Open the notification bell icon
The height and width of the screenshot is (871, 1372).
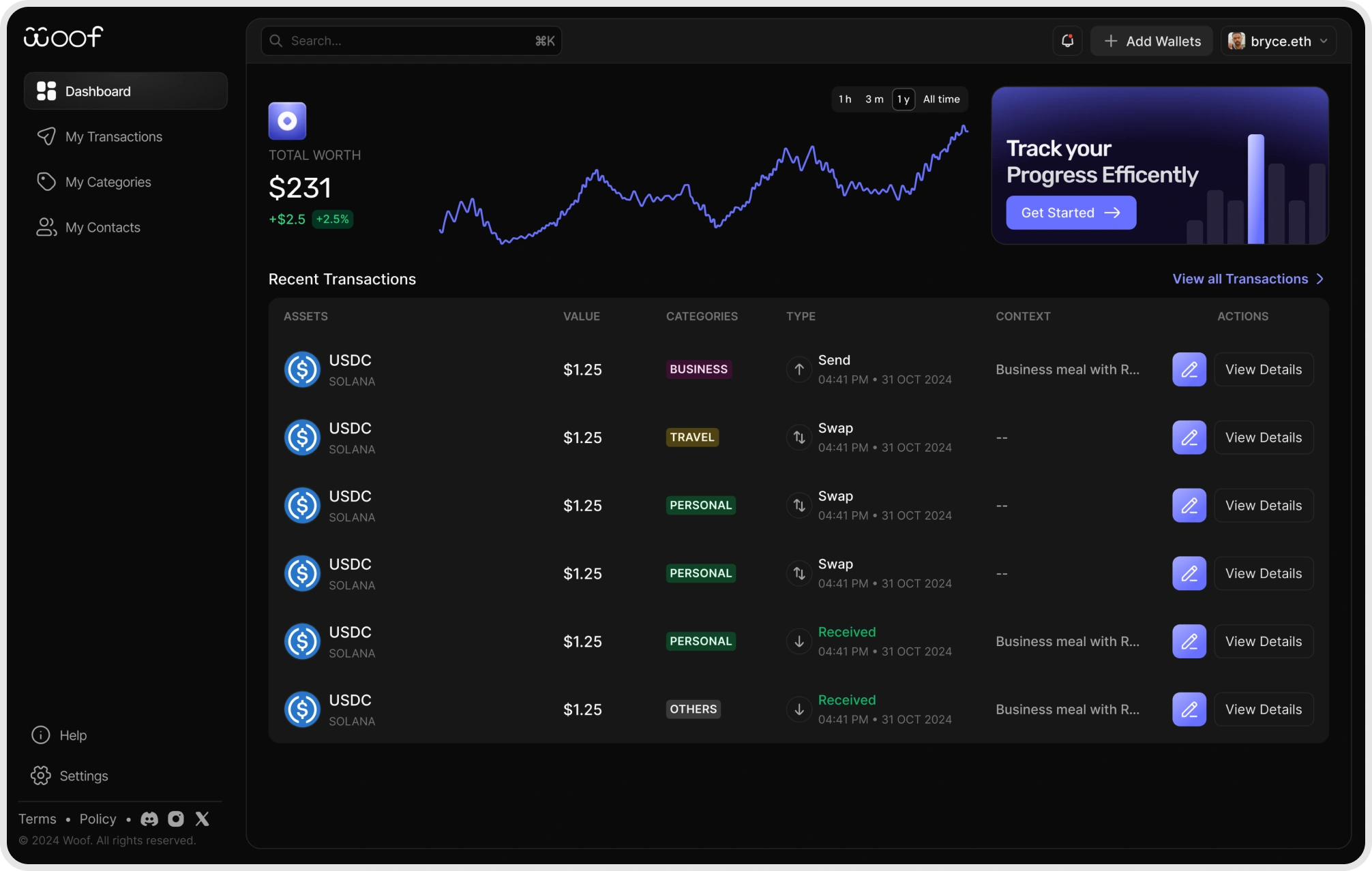tap(1067, 41)
